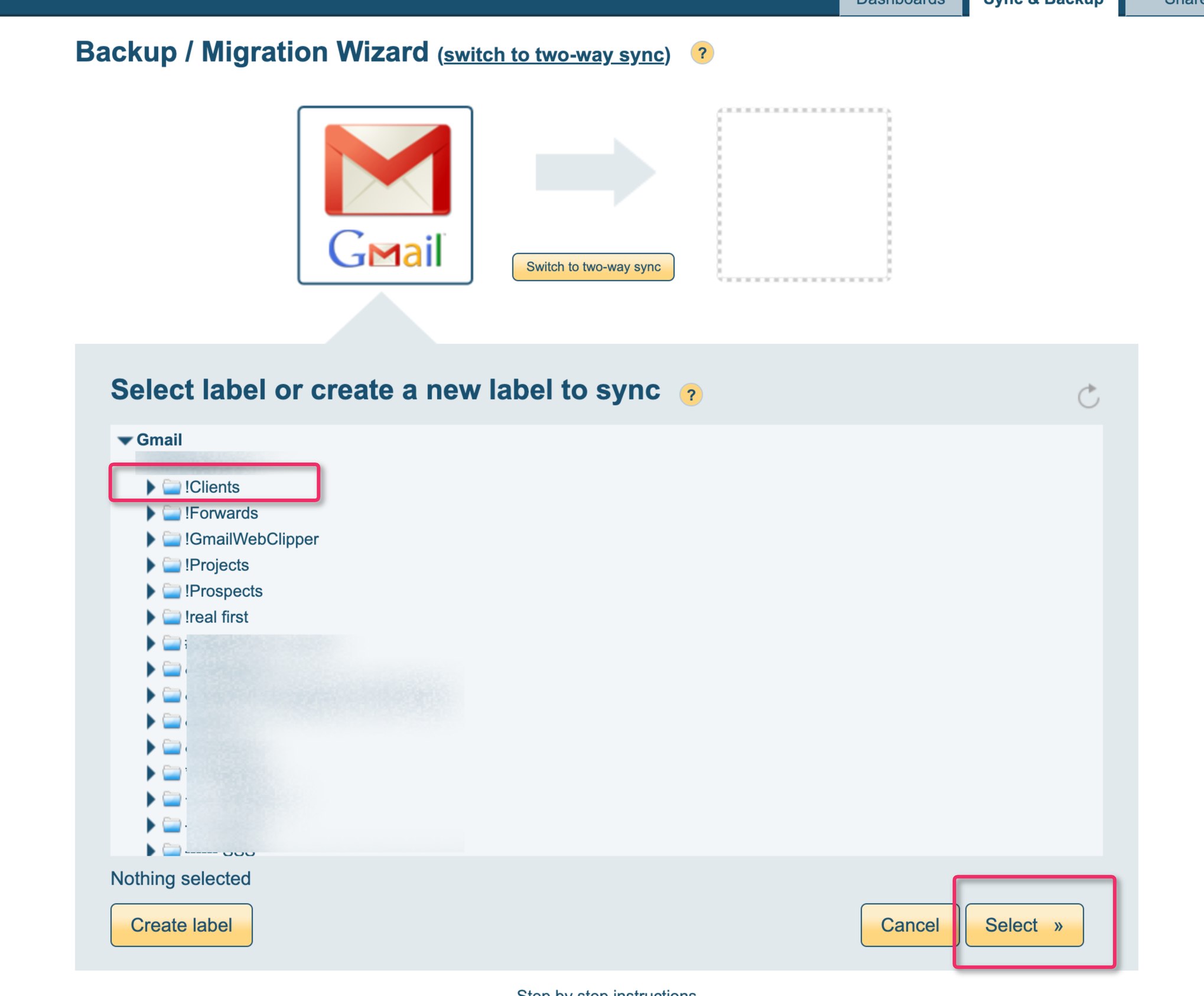Click the Cancel button

(x=910, y=925)
